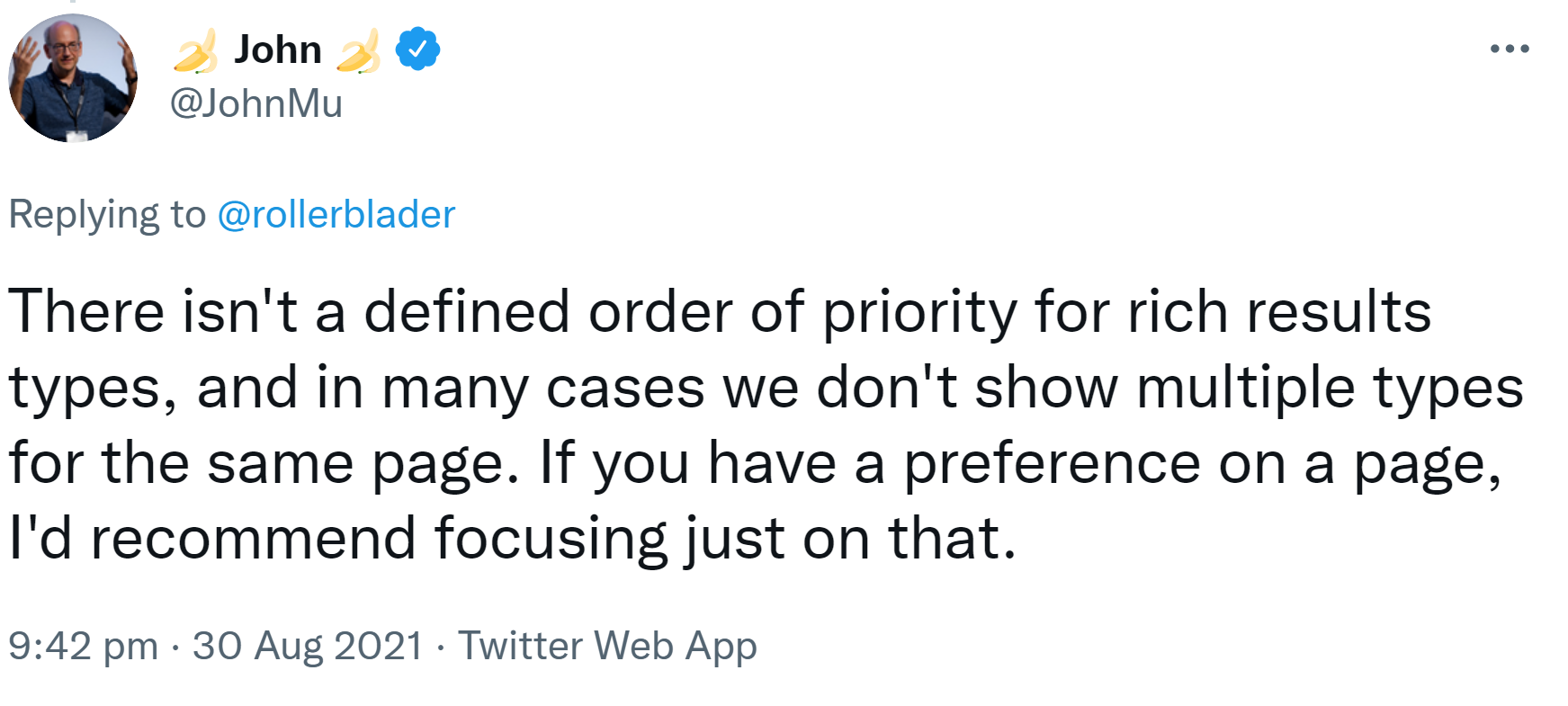Click the blue verified checkmark badge

tap(417, 49)
